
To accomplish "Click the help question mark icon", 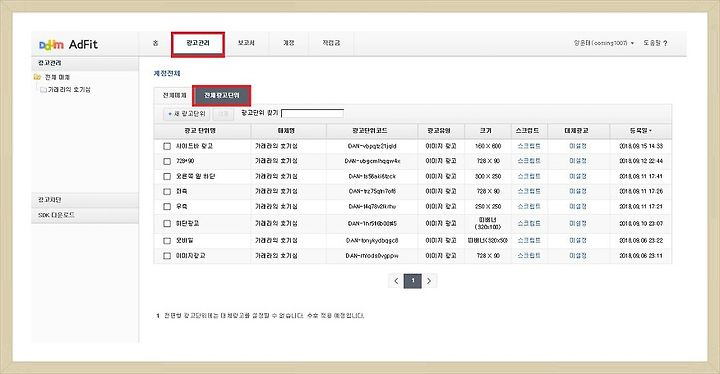I will click(665, 43).
